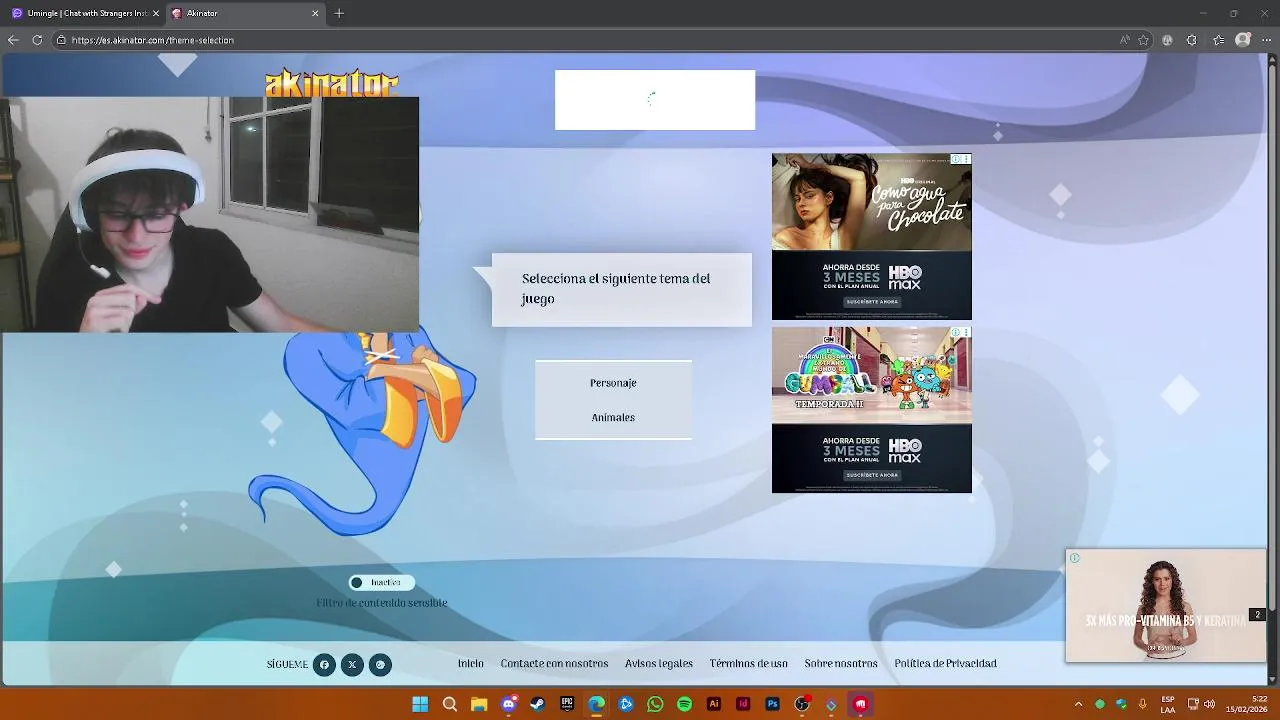The width and height of the screenshot is (1280, 720).
Task: Click the Akinator logo
Action: point(331,83)
